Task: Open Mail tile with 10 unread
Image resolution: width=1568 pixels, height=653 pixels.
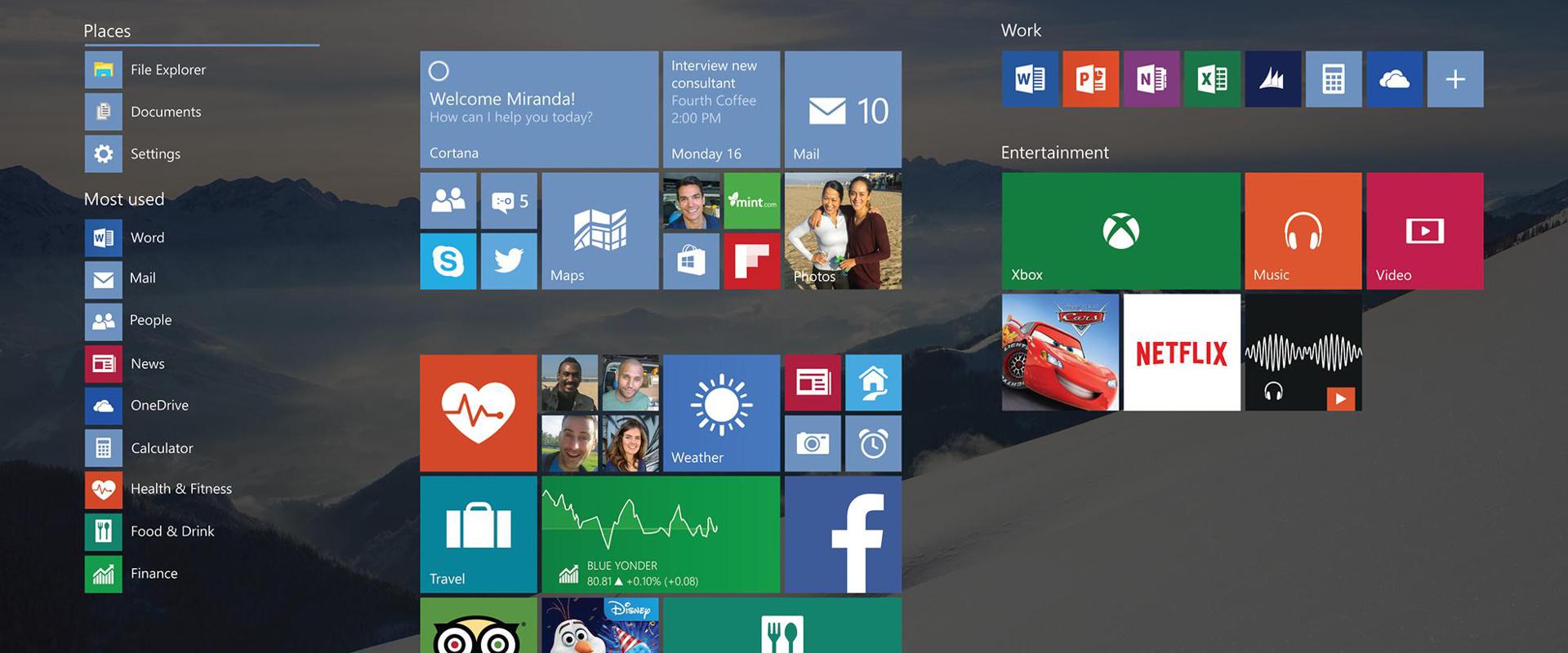Action: (x=843, y=109)
